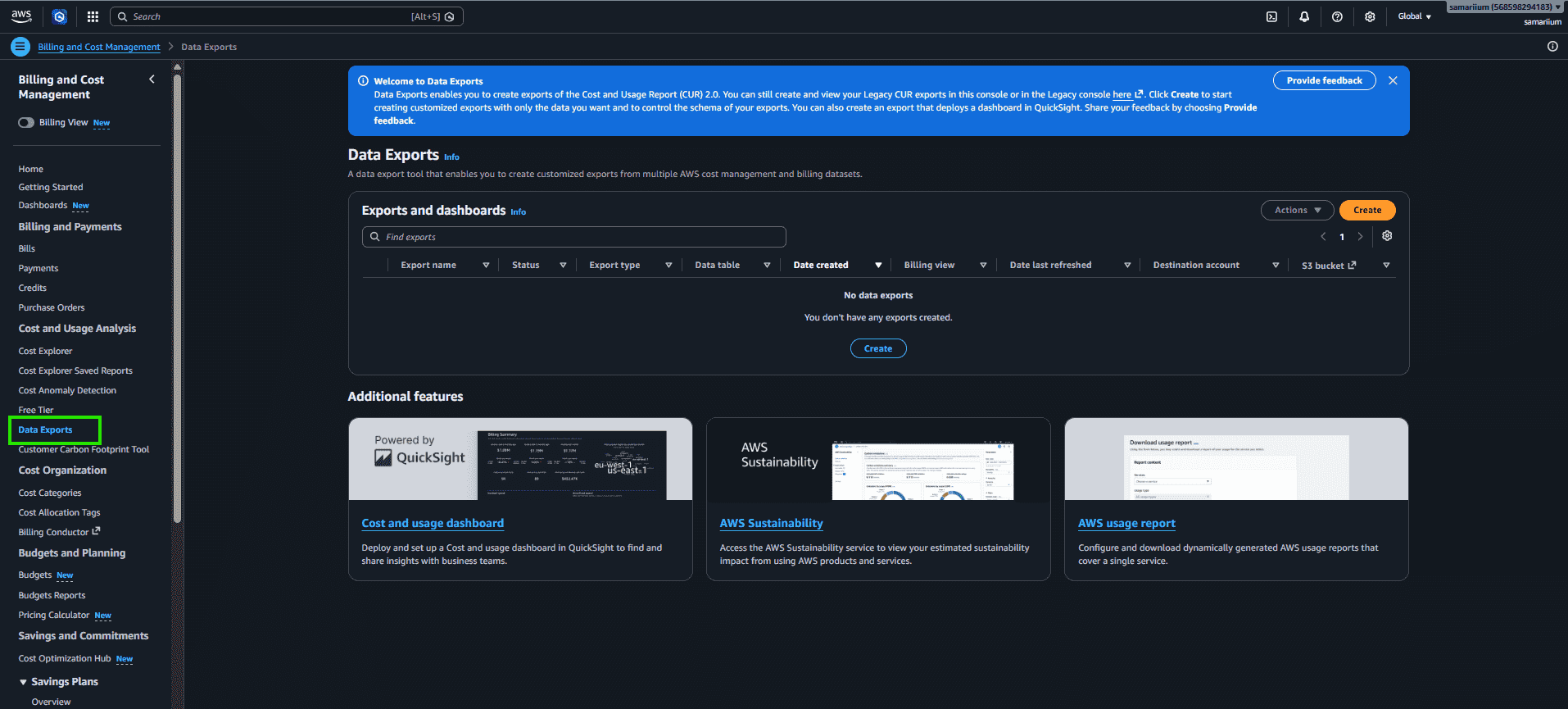Open Savings Plans Overview item
The width and height of the screenshot is (1568, 709).
[x=51, y=702]
